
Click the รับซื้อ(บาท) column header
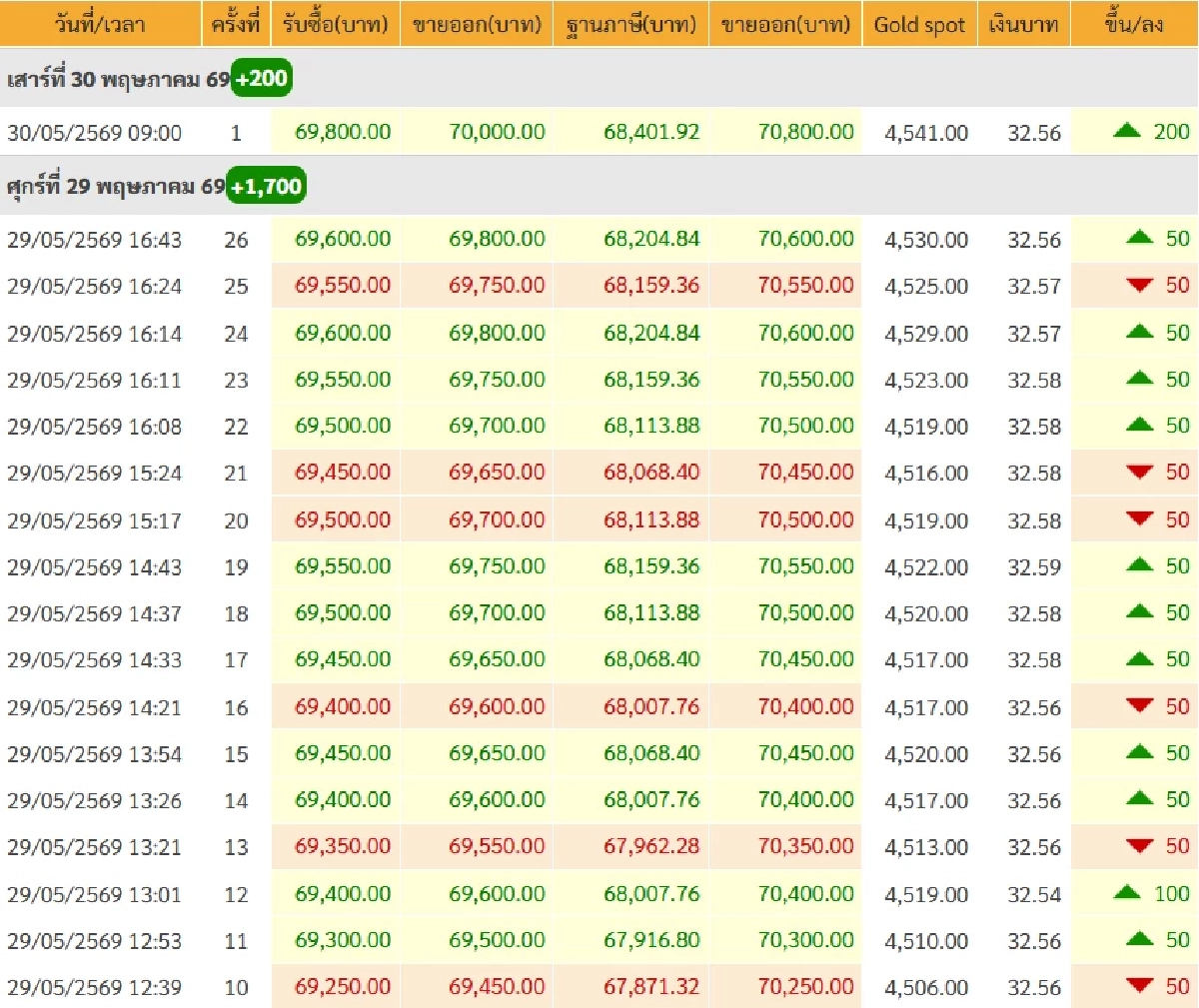pyautogui.click(x=335, y=24)
